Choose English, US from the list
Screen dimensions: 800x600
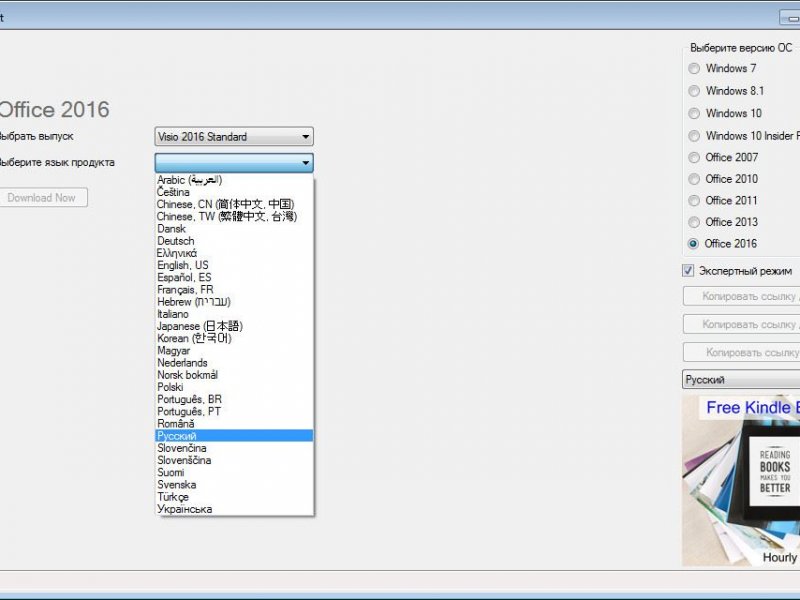point(234,265)
